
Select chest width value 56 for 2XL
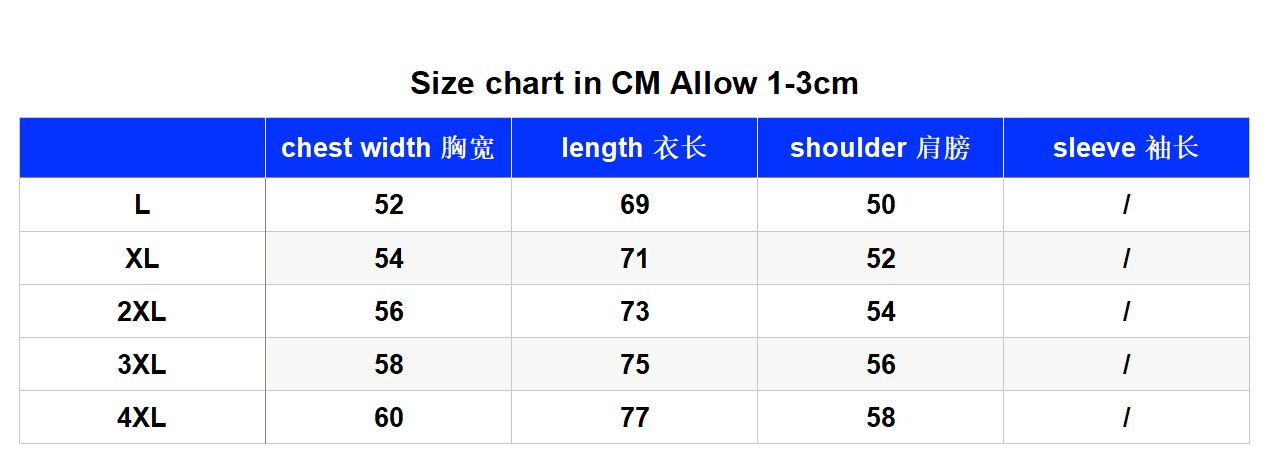coord(388,311)
